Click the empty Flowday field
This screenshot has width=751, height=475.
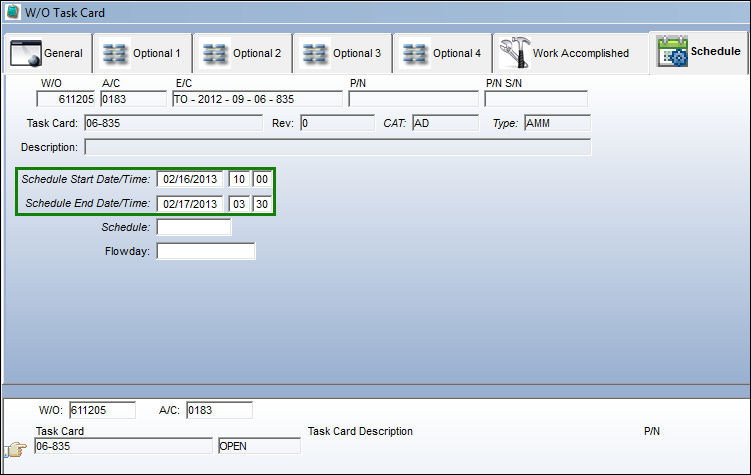(x=206, y=251)
